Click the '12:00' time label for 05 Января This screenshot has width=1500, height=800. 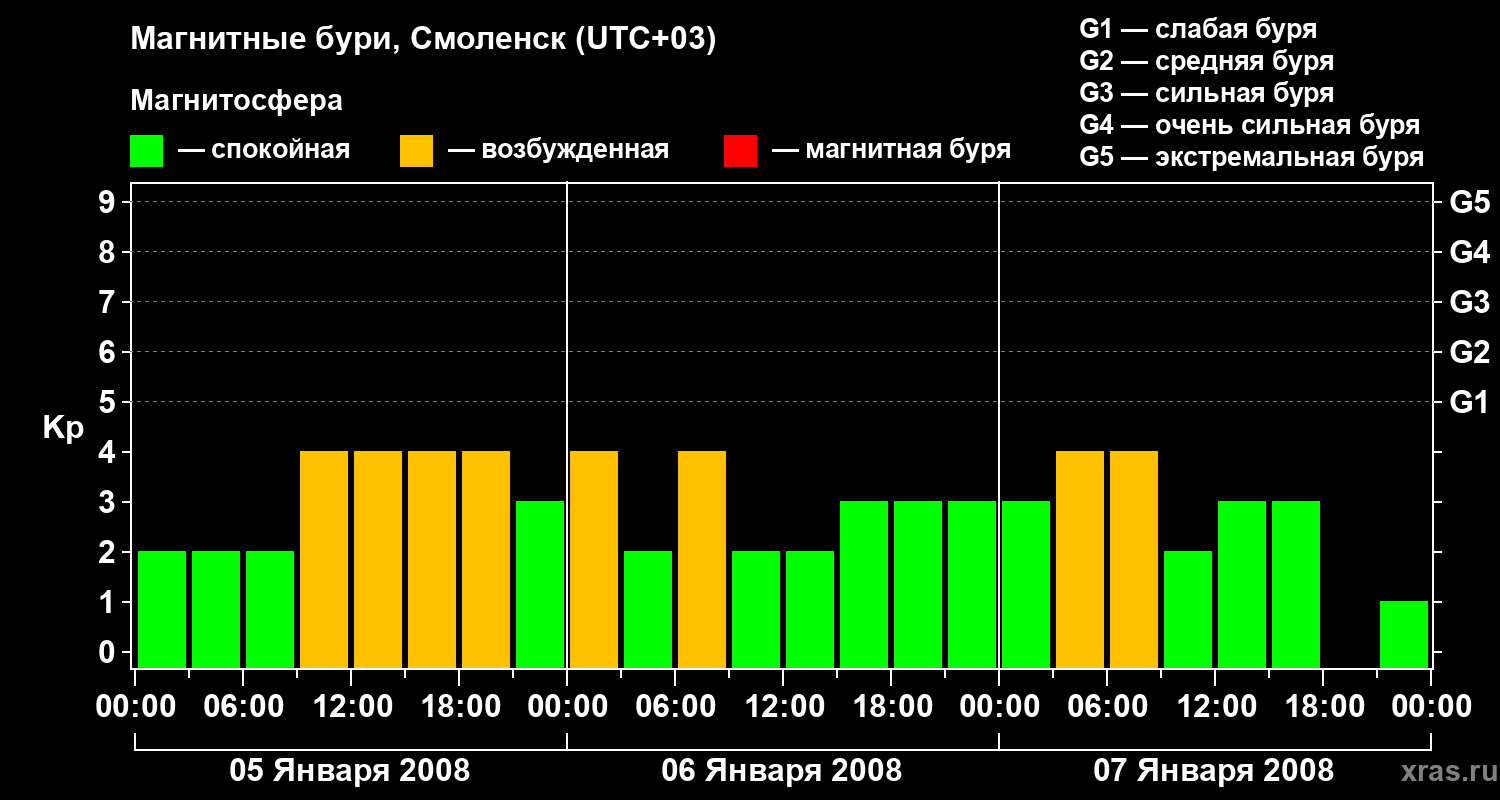coord(352,708)
